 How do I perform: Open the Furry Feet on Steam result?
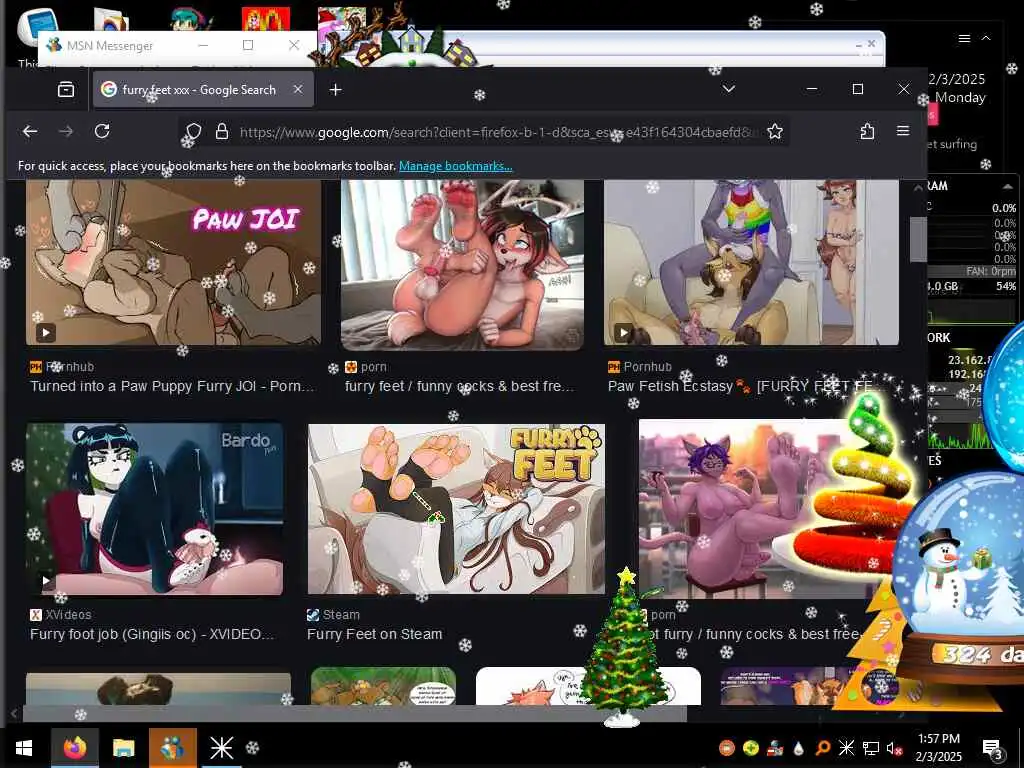pos(374,634)
